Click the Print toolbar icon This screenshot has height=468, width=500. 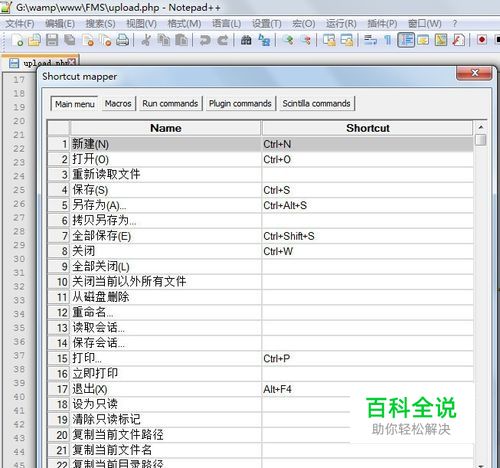tap(123, 40)
